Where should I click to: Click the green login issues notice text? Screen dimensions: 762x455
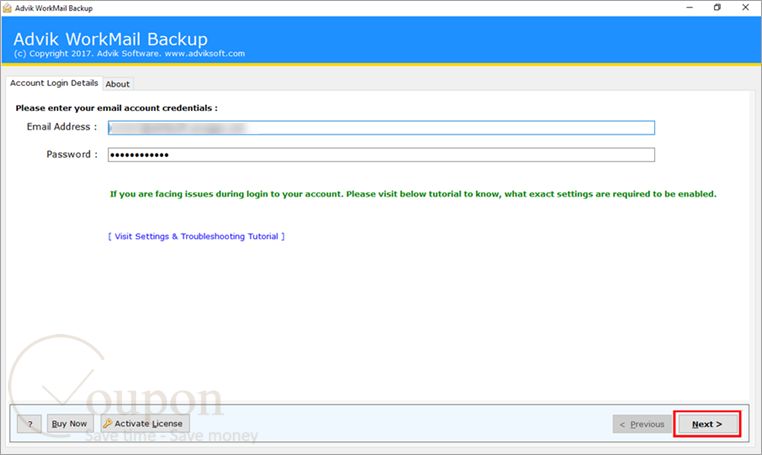click(413, 194)
